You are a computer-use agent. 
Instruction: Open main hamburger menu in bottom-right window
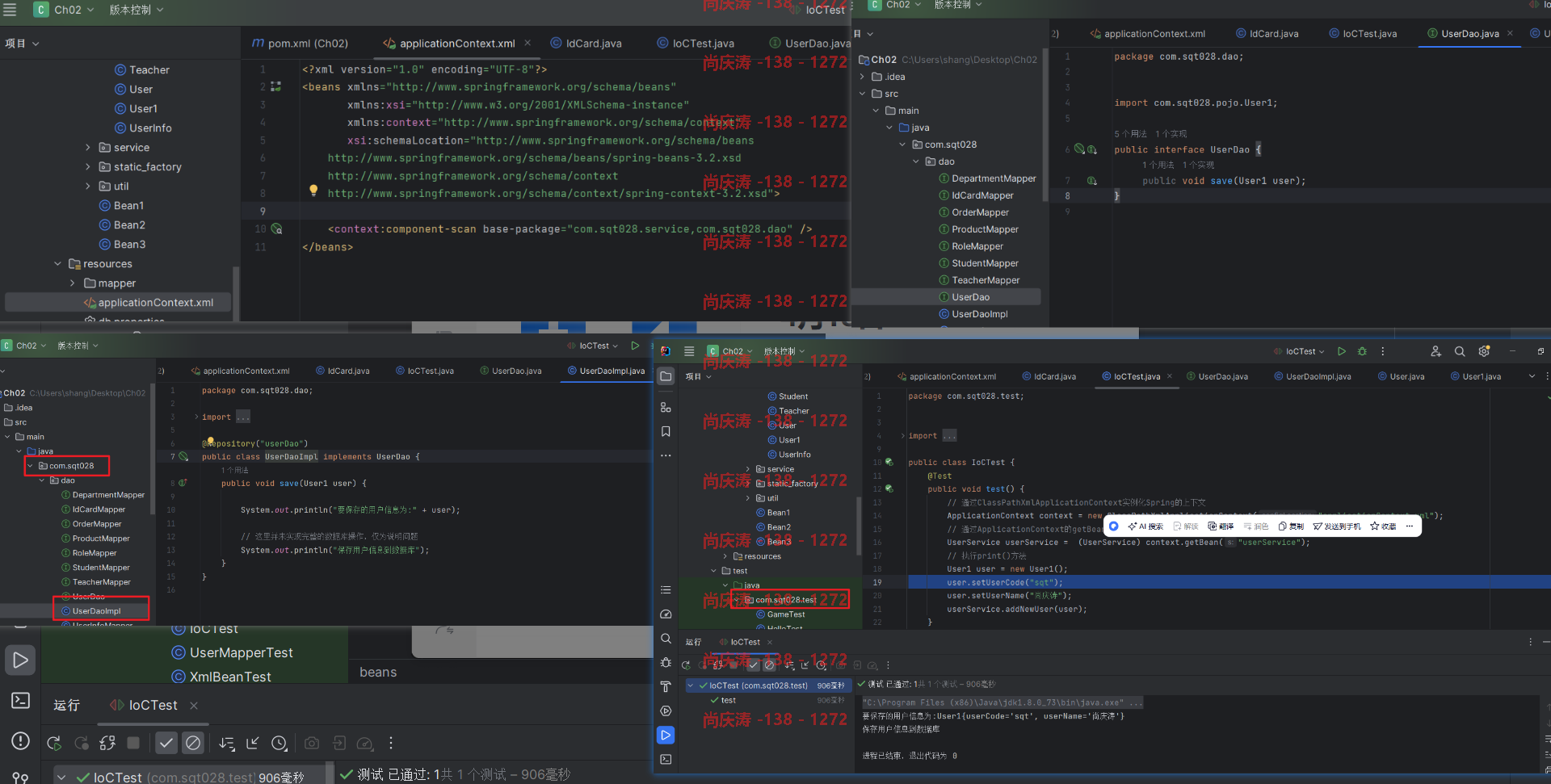click(x=689, y=351)
